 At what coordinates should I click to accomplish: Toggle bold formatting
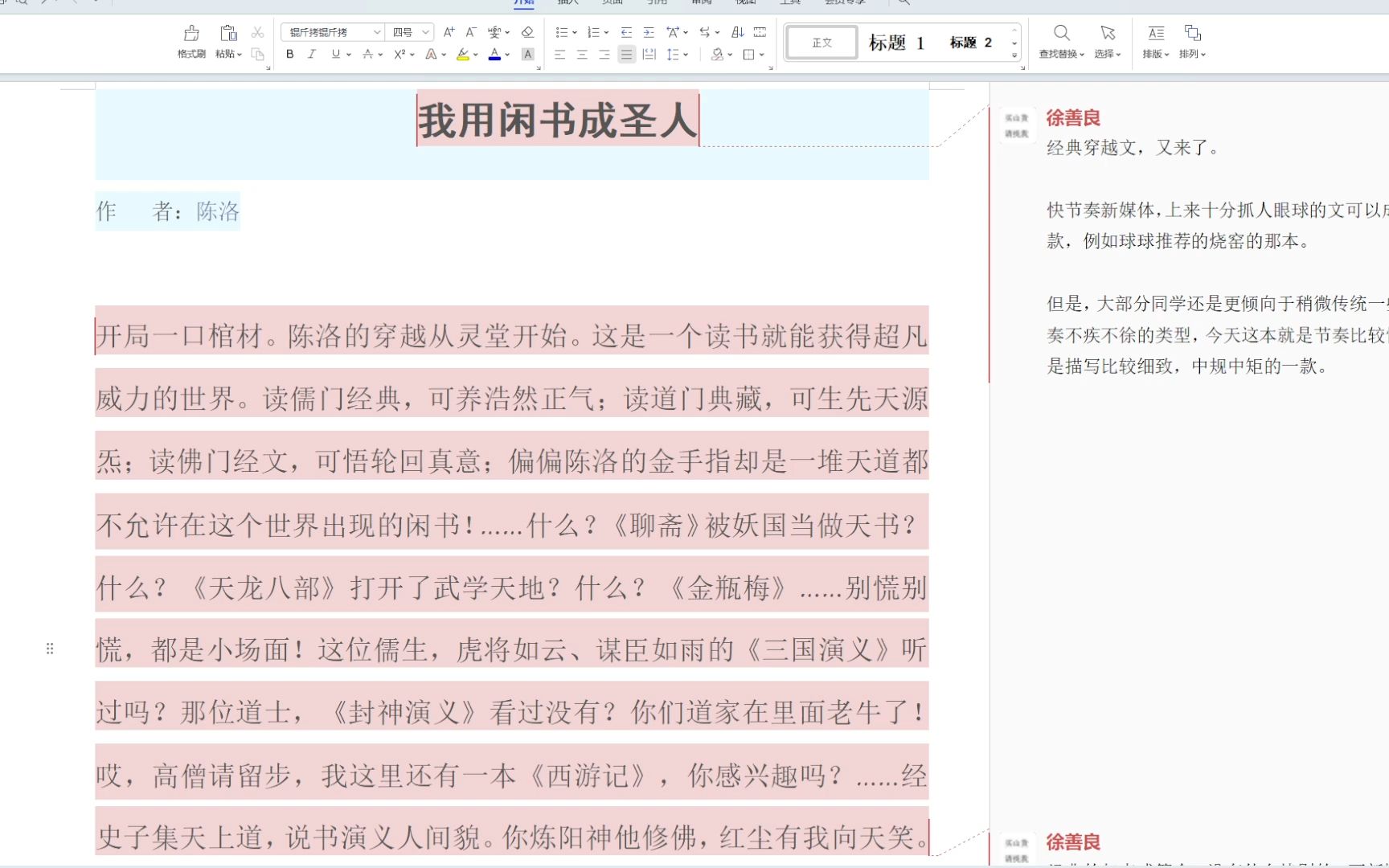pyautogui.click(x=290, y=55)
